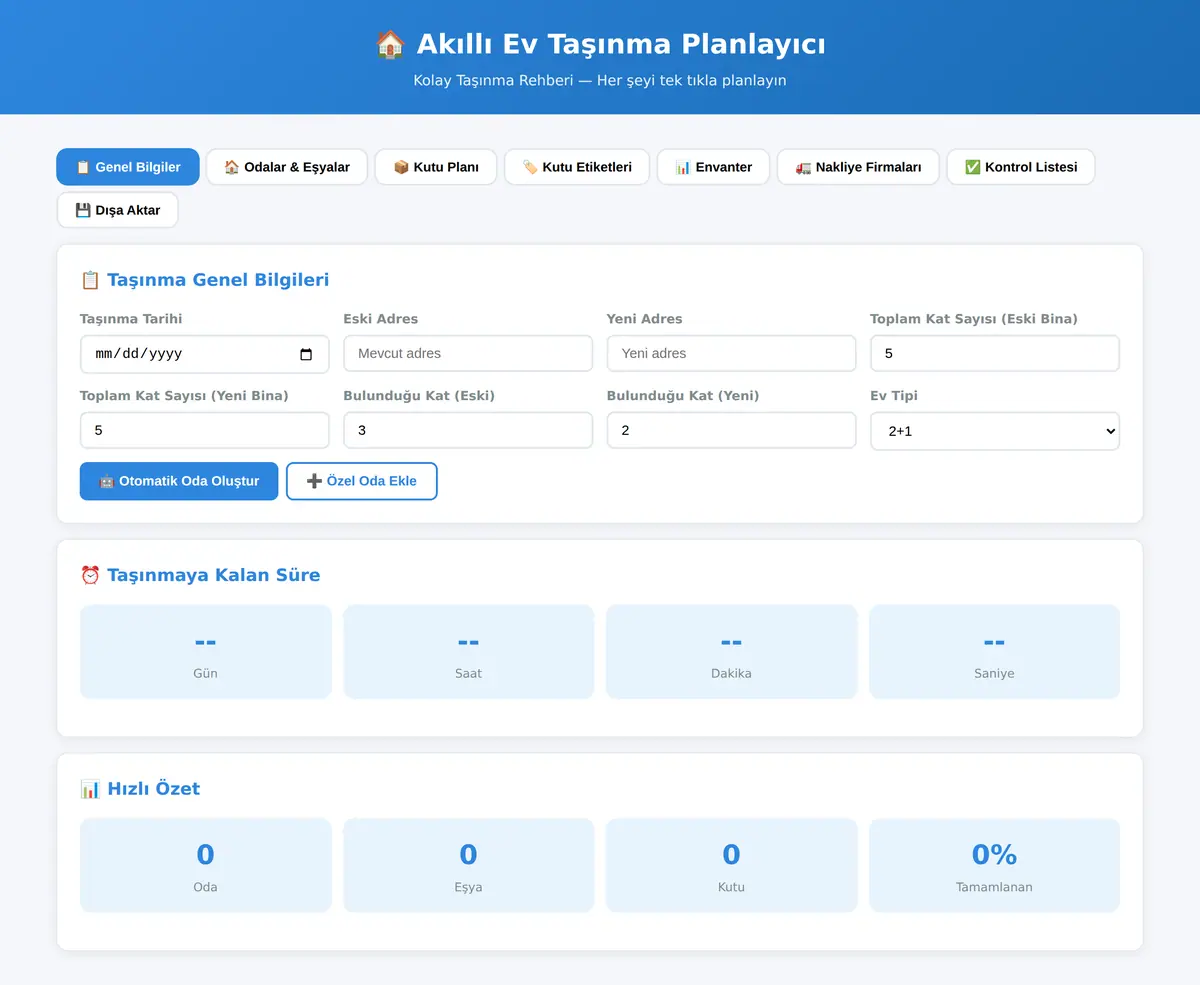Click the Otomatik Oda Oluştur button
The image size is (1200, 985).
(179, 481)
